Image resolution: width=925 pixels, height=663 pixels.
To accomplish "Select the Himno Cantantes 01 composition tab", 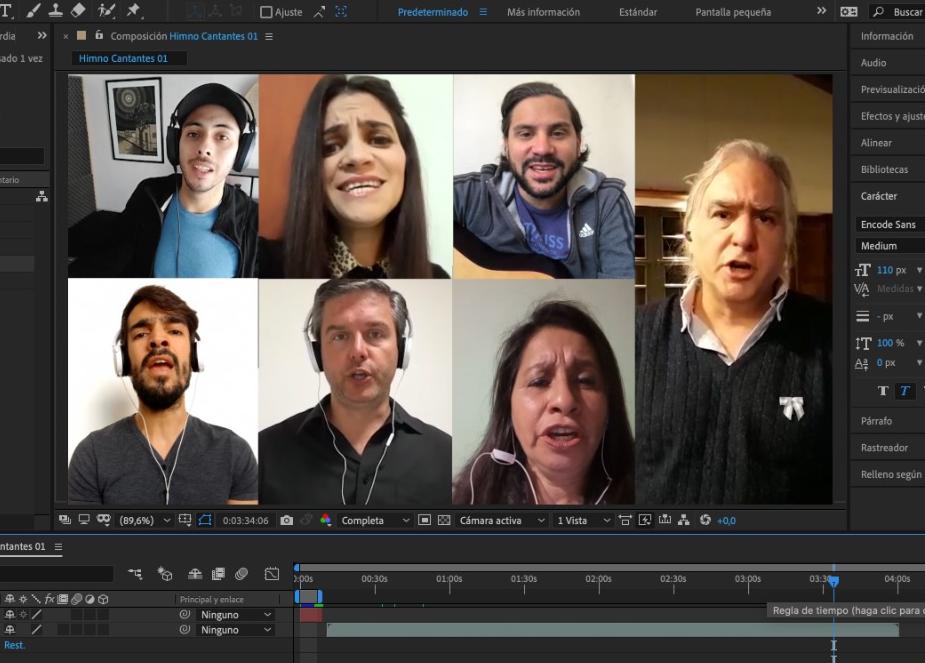I will [x=123, y=58].
